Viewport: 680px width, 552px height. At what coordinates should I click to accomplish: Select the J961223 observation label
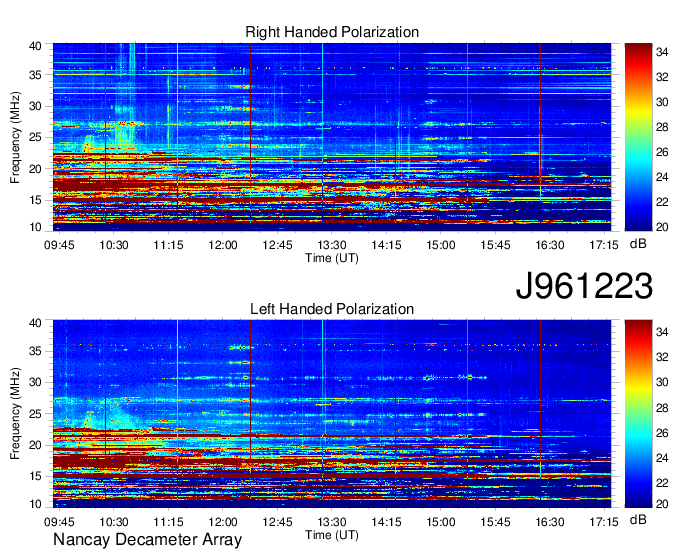(x=584, y=285)
